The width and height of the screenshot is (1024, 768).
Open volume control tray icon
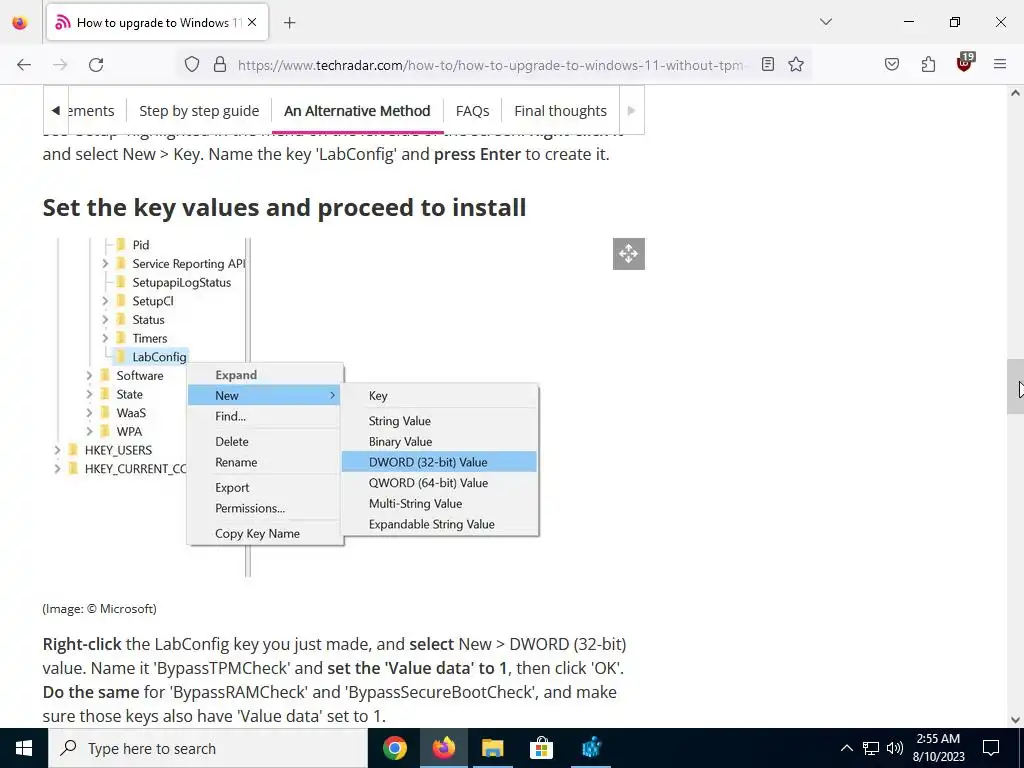click(895, 748)
